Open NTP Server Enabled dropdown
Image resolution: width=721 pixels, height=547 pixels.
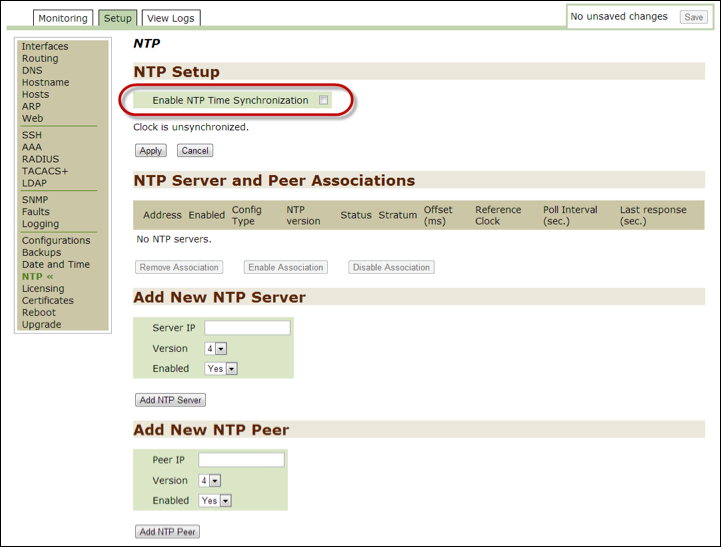tap(221, 369)
